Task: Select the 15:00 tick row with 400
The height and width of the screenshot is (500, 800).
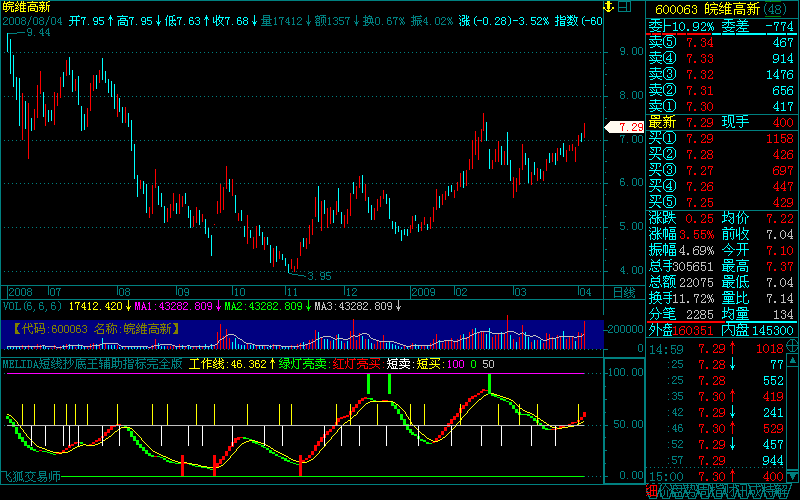Action: pos(716,477)
